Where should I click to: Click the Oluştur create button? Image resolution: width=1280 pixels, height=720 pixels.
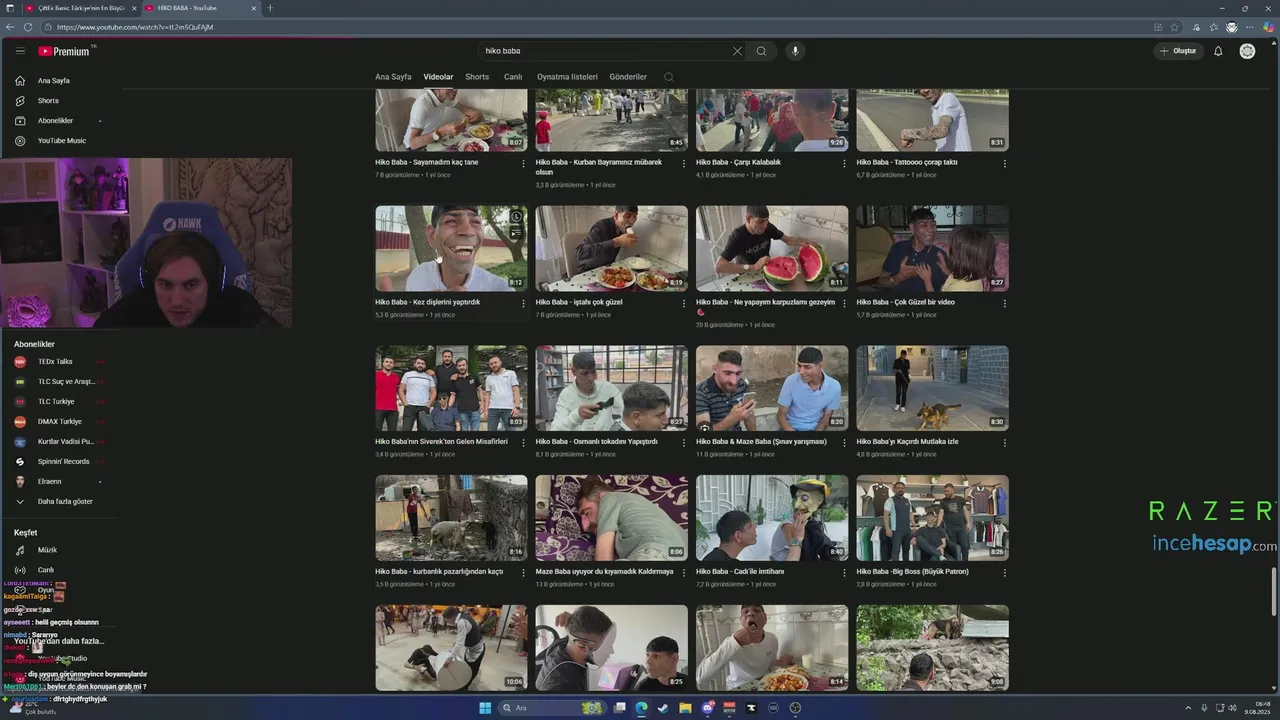[x=1178, y=51]
